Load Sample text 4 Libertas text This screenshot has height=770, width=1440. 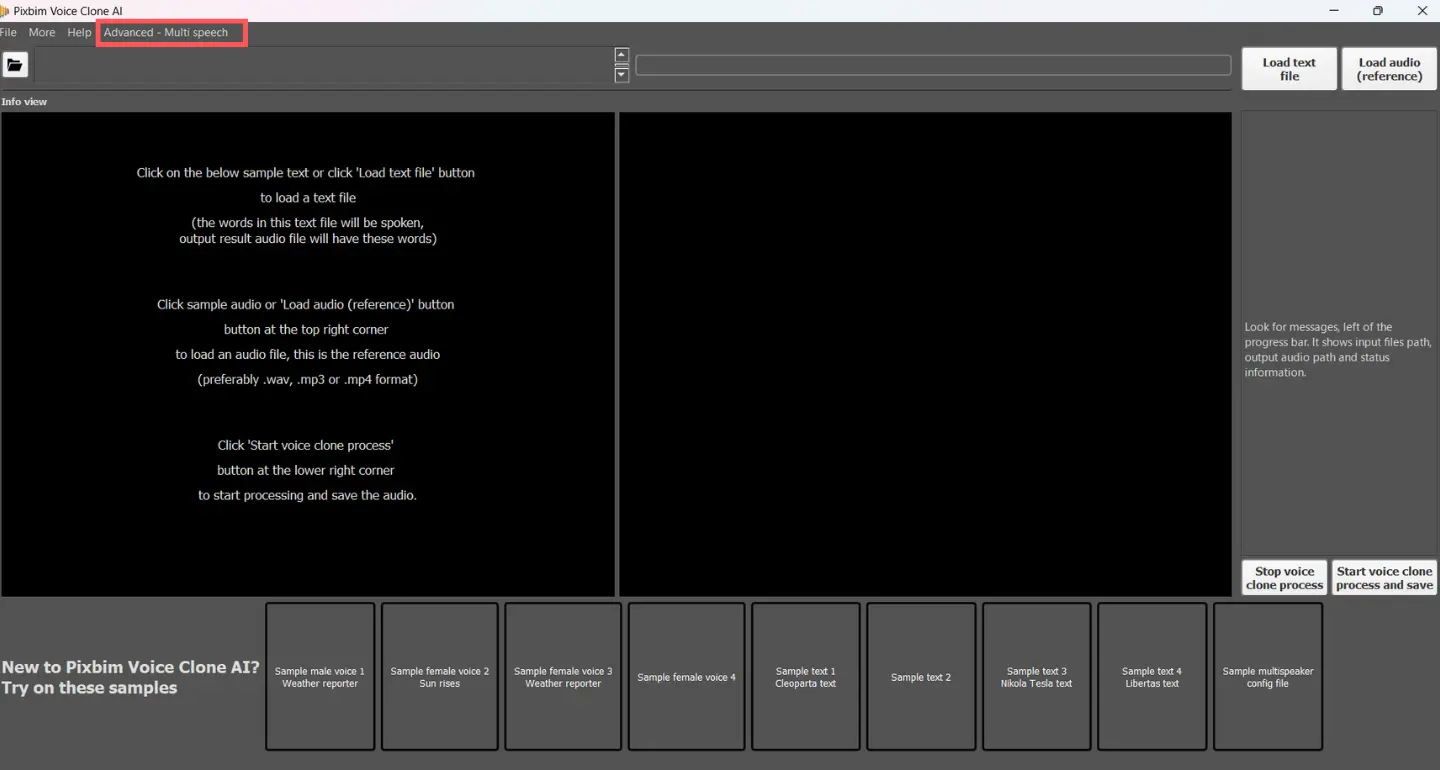[1152, 676]
